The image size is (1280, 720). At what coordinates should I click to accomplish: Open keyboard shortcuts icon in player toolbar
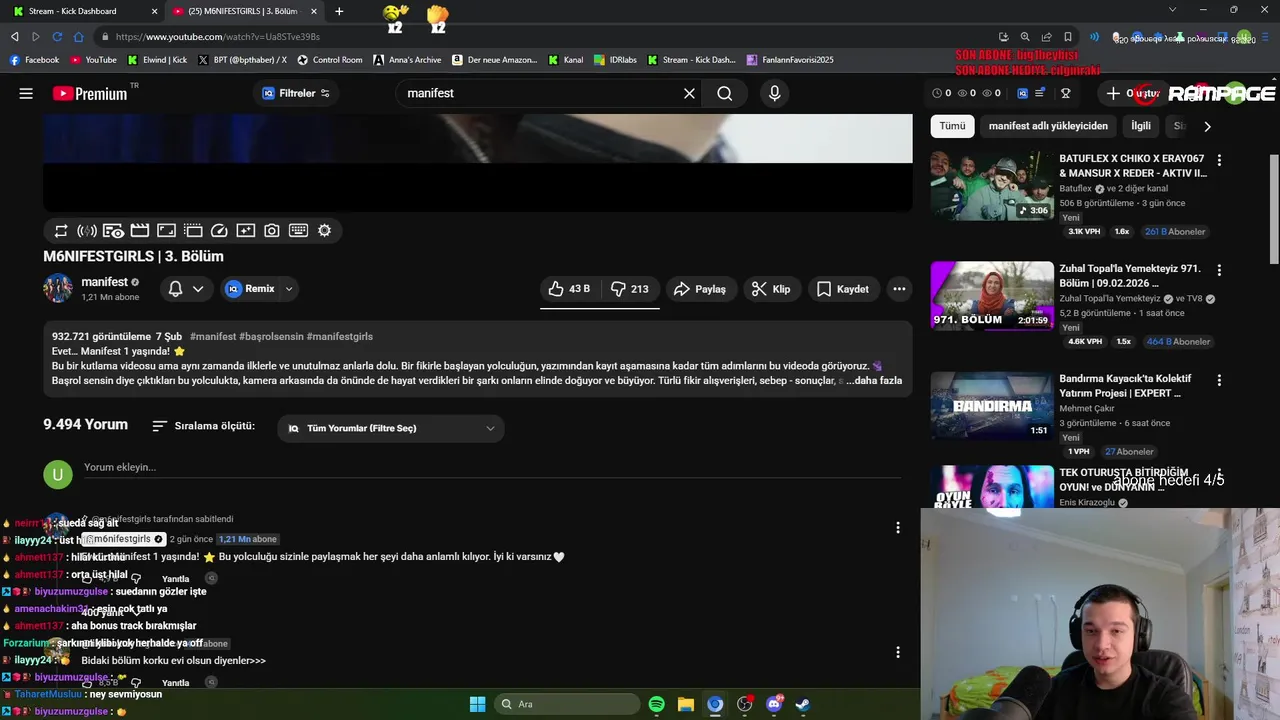click(x=298, y=230)
